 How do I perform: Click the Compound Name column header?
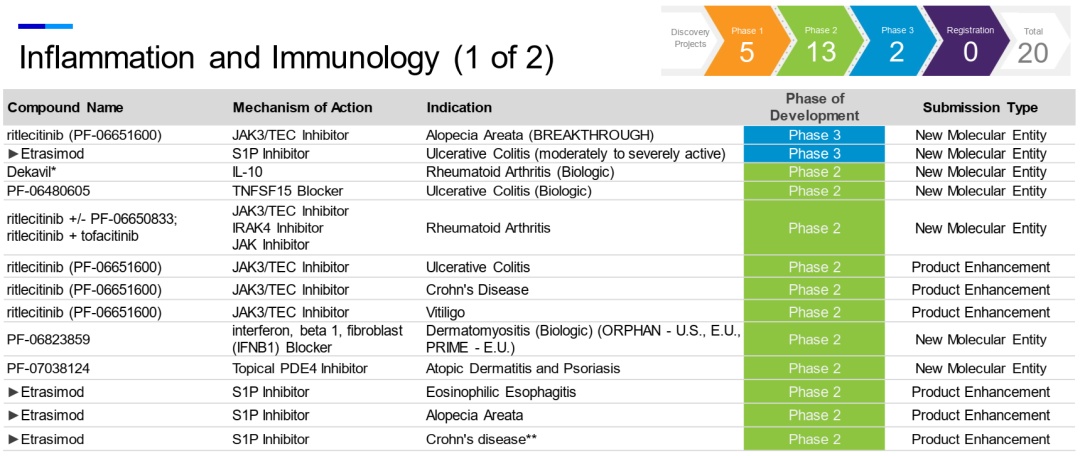(65, 107)
